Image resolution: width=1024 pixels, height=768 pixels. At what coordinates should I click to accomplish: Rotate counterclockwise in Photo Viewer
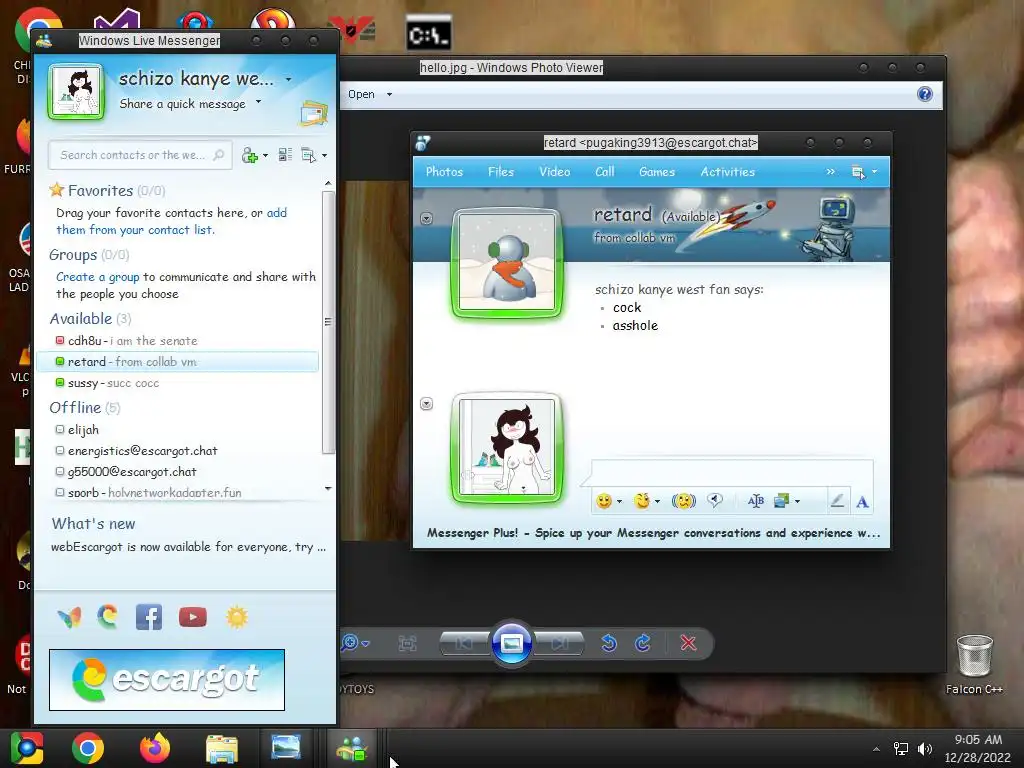pos(609,643)
